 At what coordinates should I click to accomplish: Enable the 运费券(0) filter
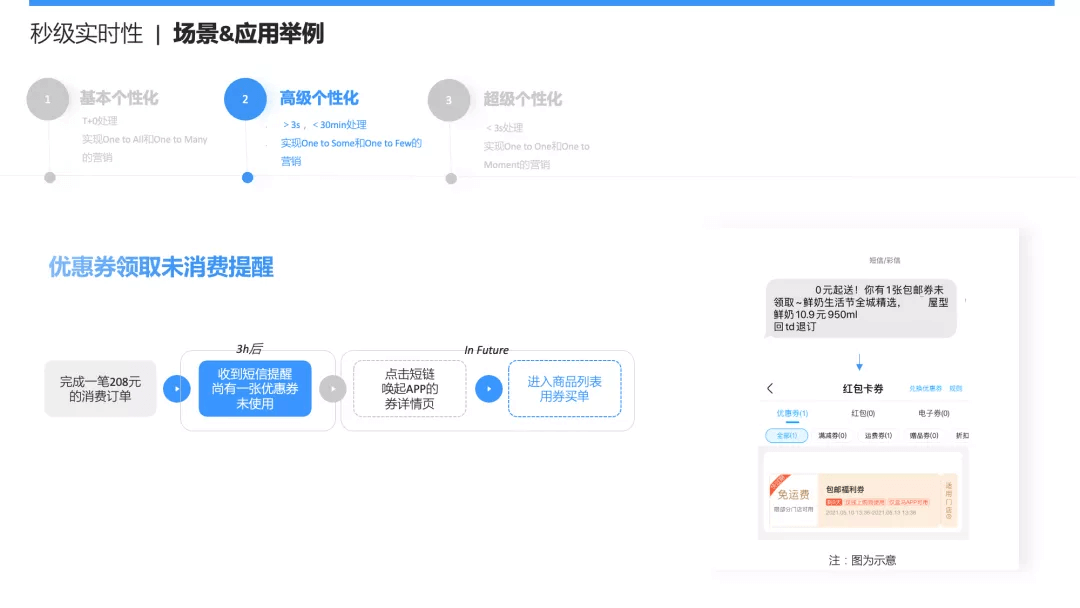pos(877,435)
